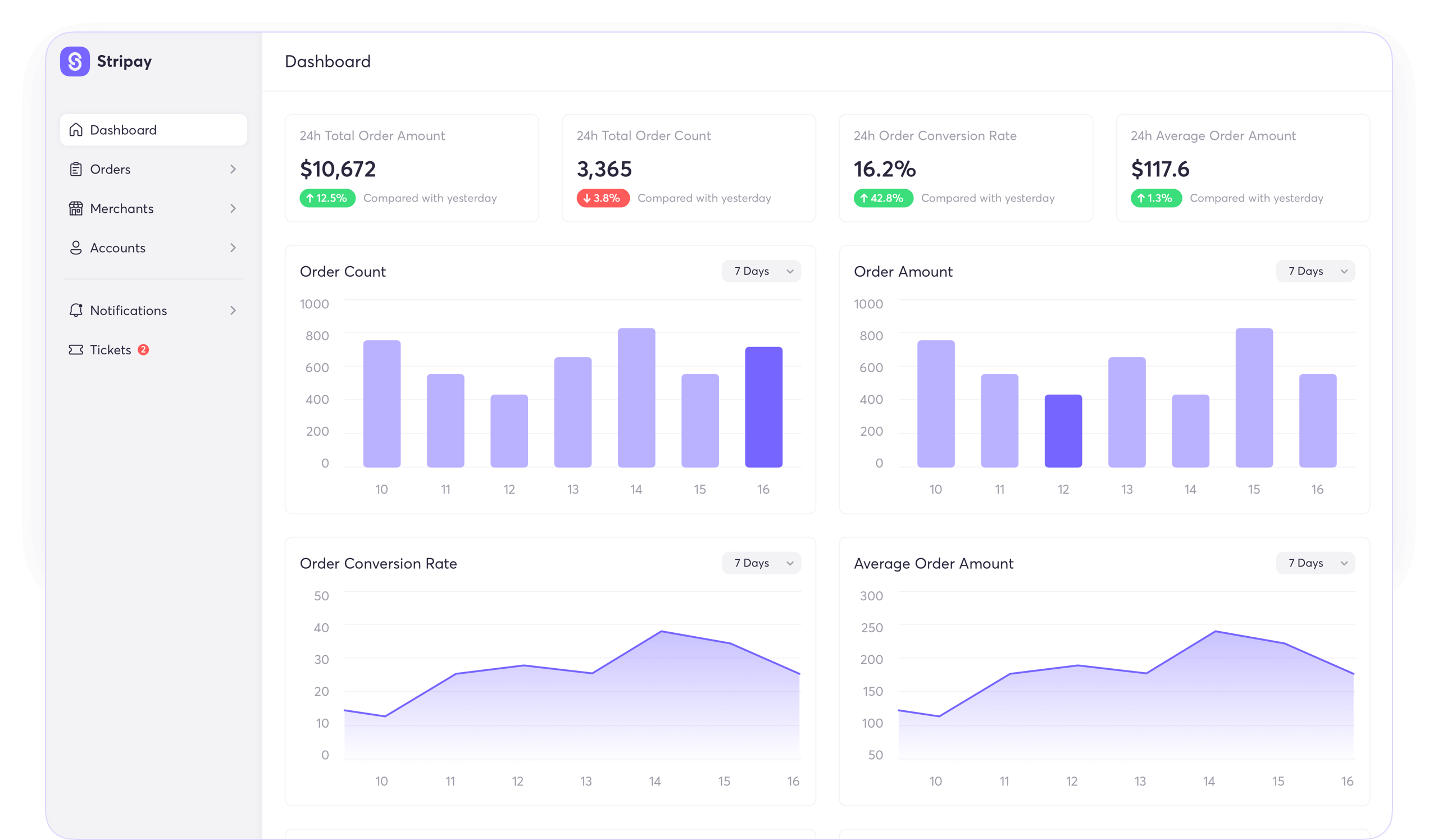This screenshot has height=840, width=1438.
Task: Toggle the Notifications sidebar expander
Action: [232, 310]
